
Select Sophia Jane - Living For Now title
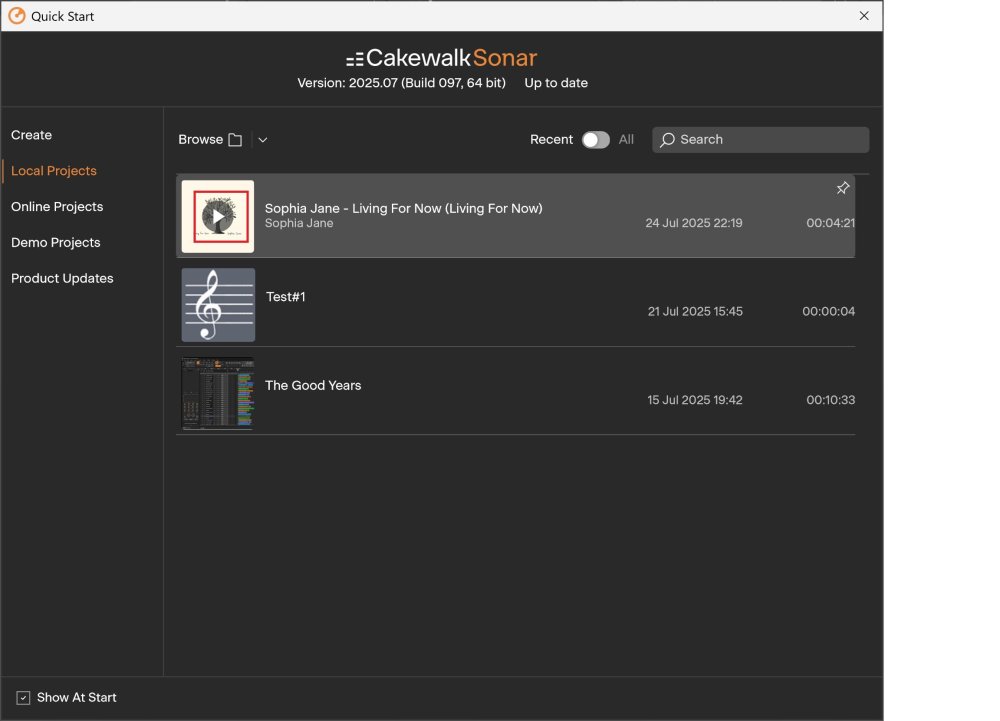tap(404, 208)
